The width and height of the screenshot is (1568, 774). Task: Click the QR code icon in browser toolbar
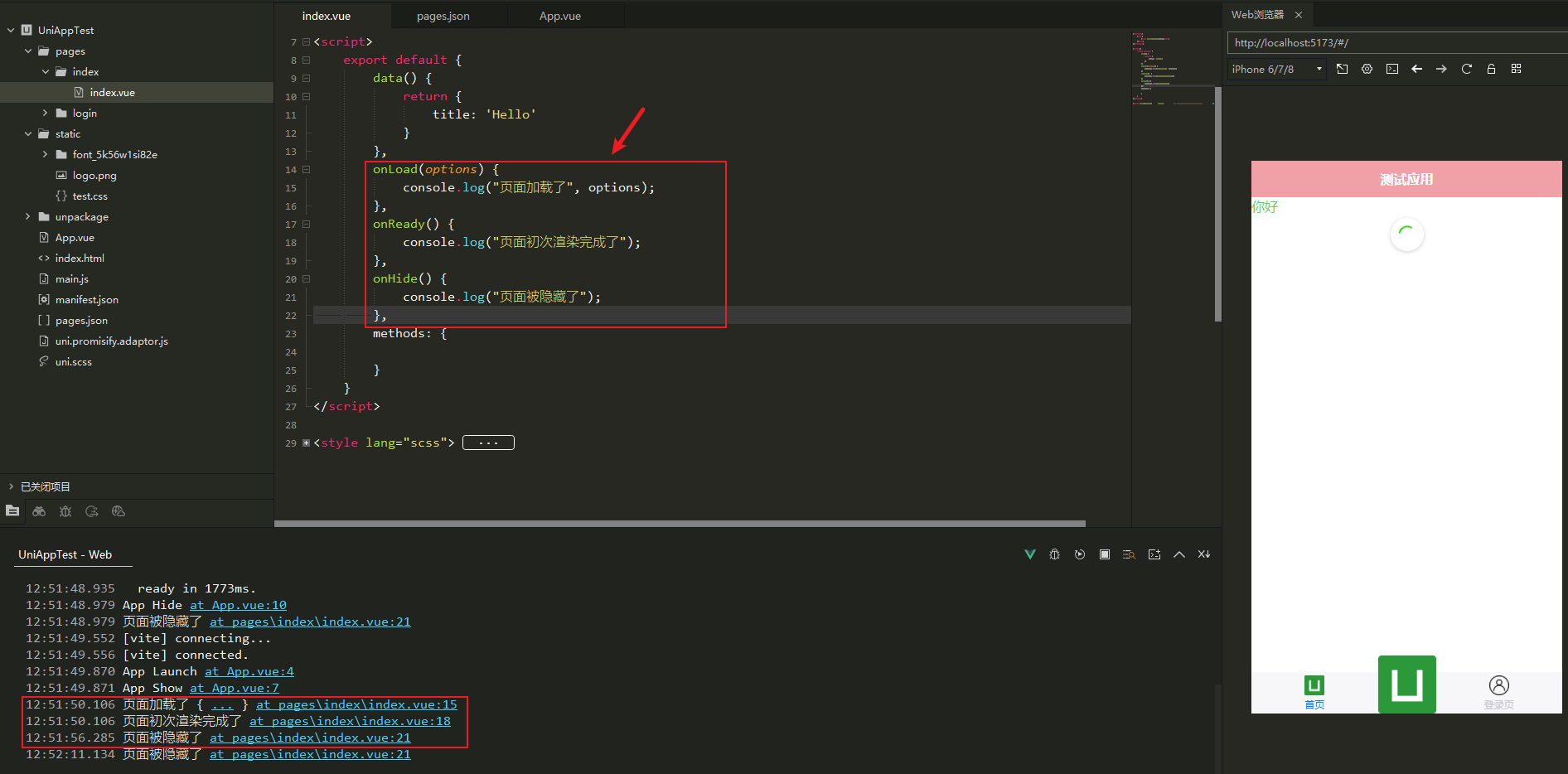pyautogui.click(x=1516, y=69)
